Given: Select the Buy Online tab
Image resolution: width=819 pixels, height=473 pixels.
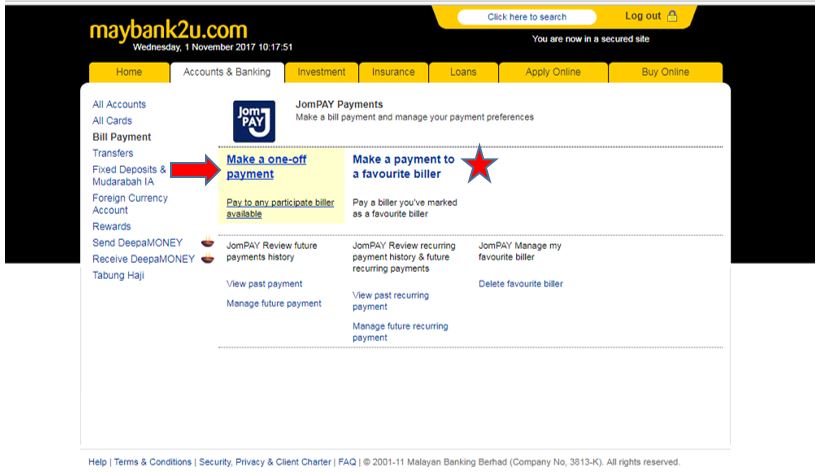Looking at the screenshot, I should point(665,72).
